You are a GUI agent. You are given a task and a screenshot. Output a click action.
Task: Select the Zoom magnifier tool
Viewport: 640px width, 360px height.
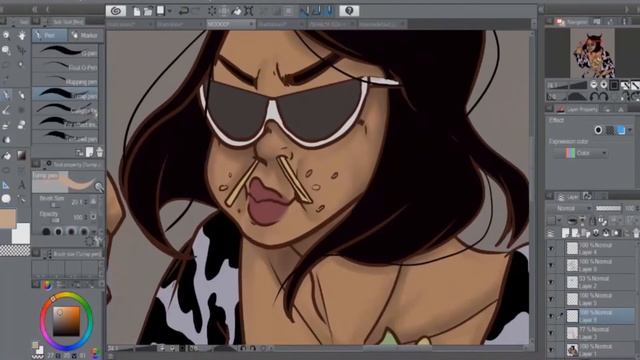[6, 36]
